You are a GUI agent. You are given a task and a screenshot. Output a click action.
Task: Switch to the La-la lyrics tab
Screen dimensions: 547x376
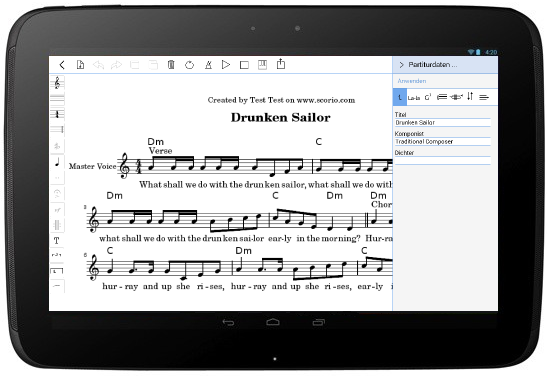(414, 98)
